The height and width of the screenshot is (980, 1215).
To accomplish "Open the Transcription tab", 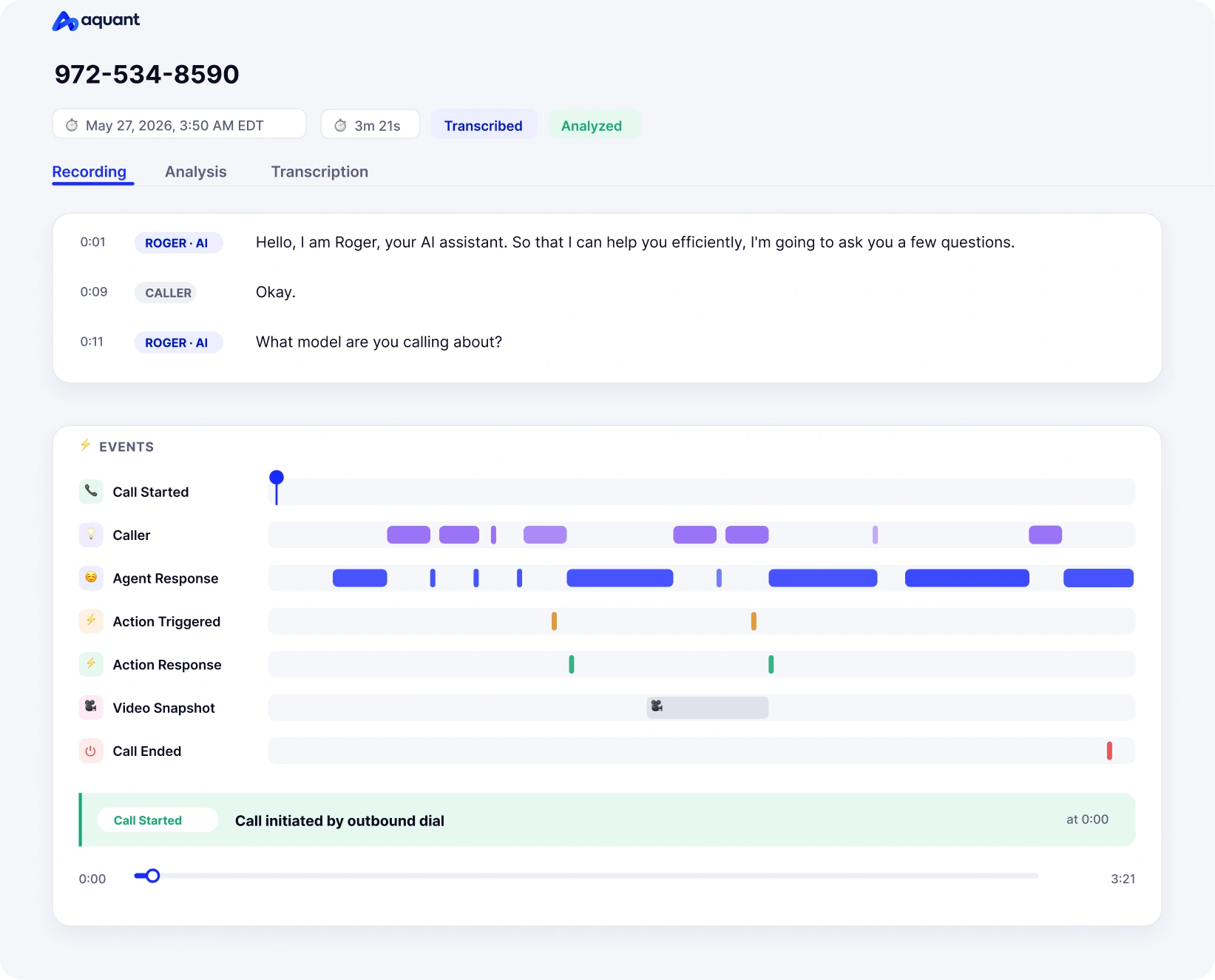I will point(319,172).
